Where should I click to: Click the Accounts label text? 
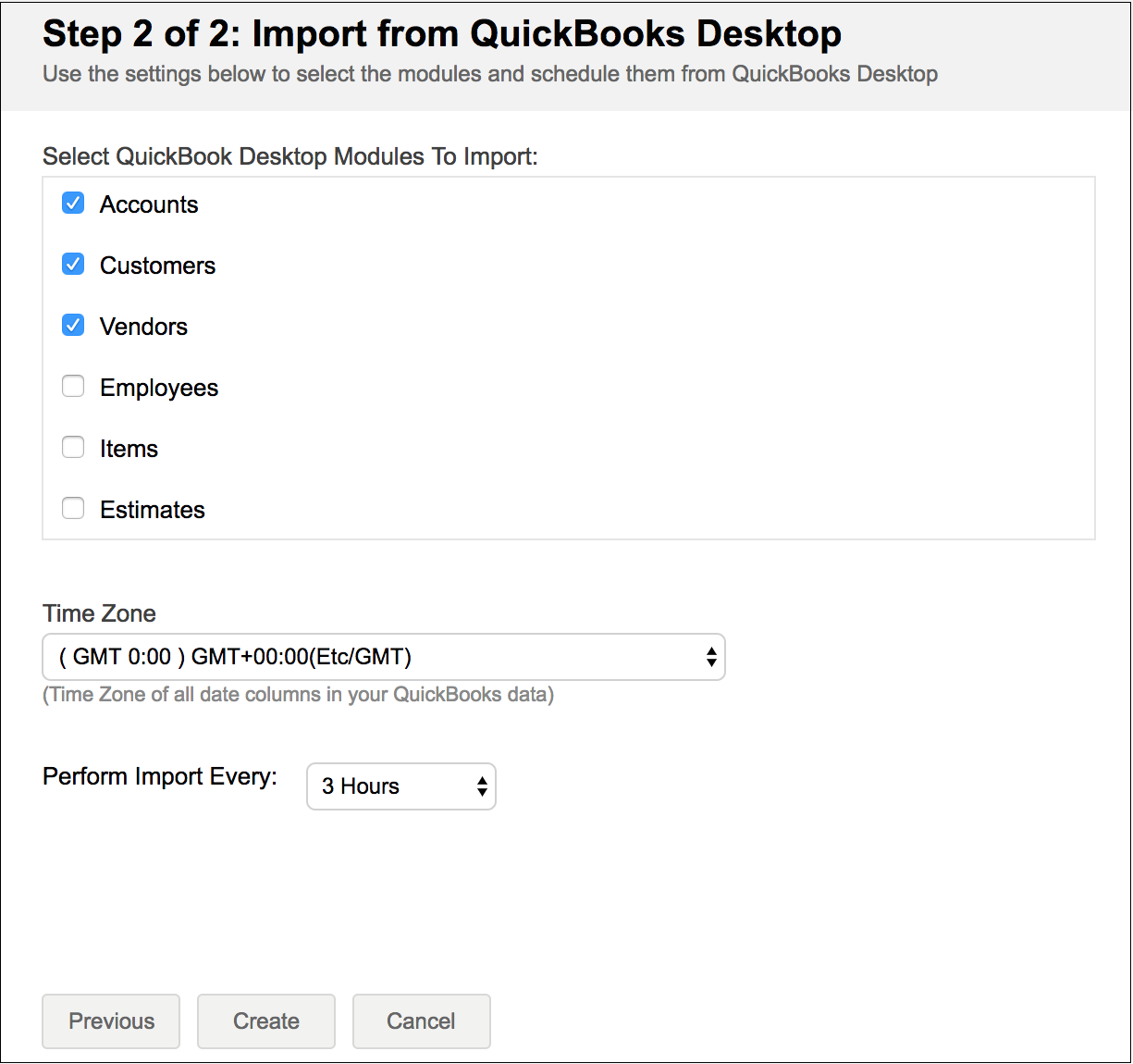(149, 204)
